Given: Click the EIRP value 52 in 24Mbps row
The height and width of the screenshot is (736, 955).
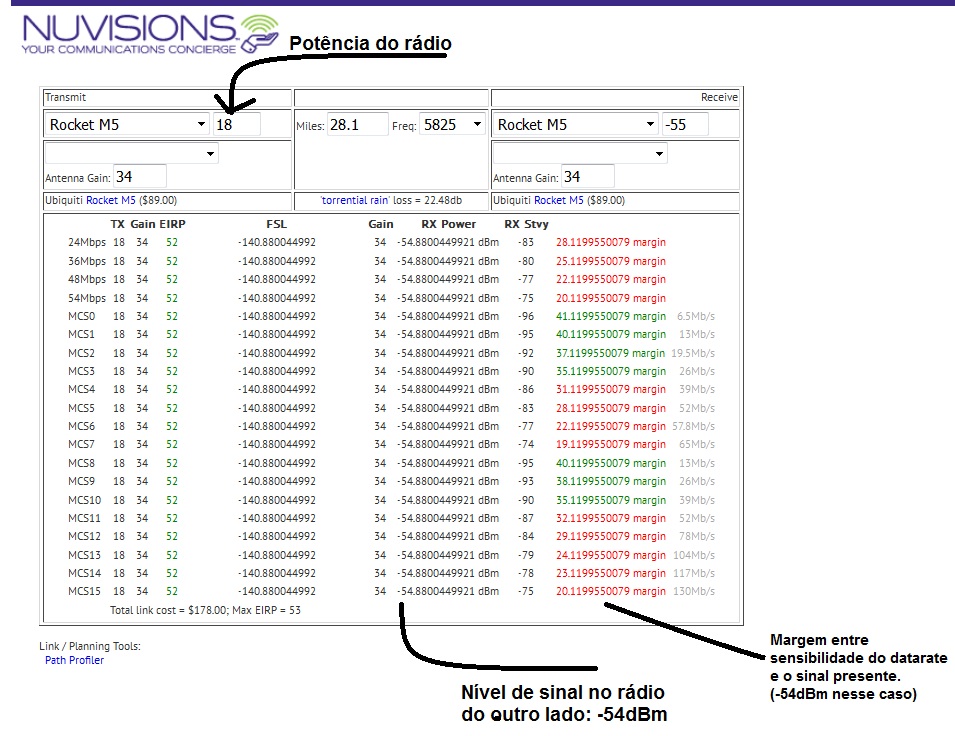Looking at the screenshot, I should click(x=172, y=242).
